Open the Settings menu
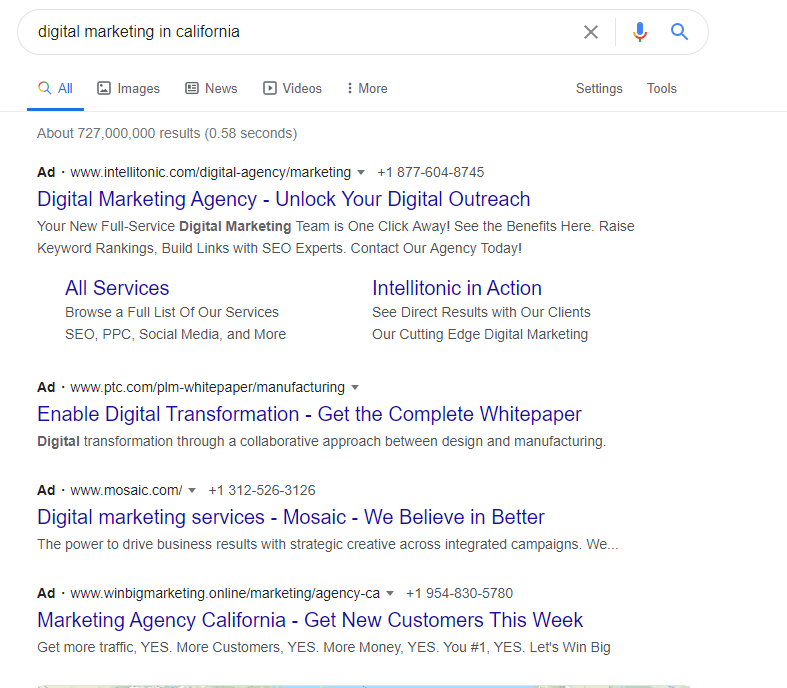Screen dimensions: 787x688 [599, 88]
